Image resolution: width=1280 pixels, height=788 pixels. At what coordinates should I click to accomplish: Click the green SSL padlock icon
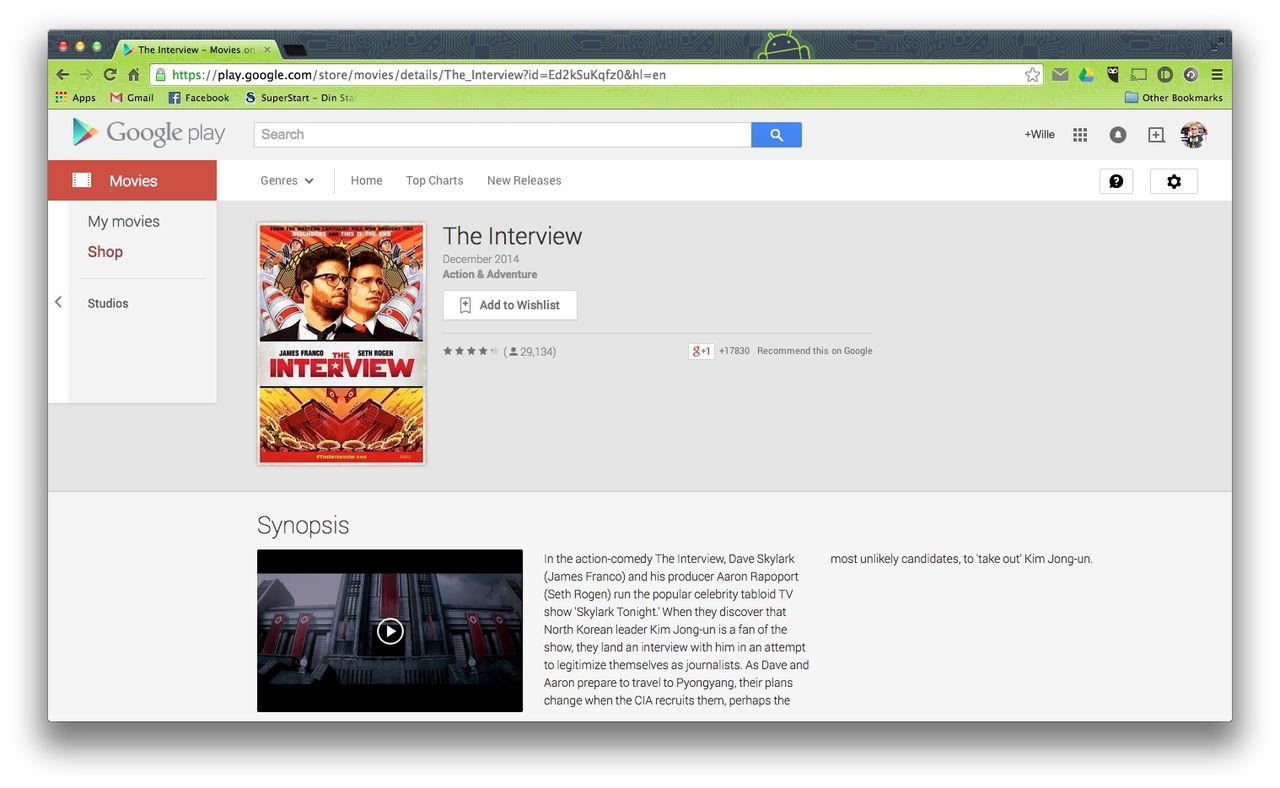(160, 75)
